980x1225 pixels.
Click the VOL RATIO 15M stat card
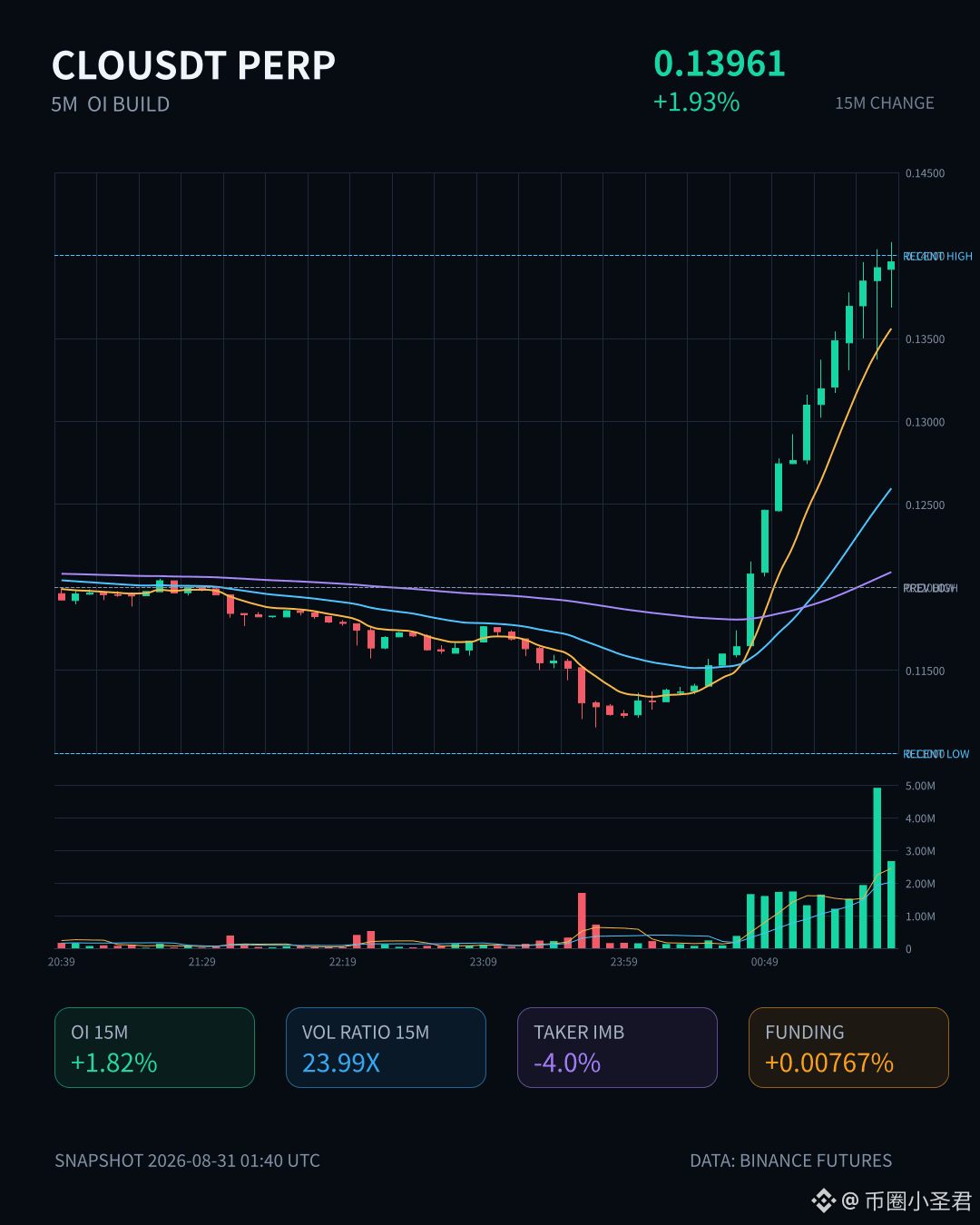click(x=386, y=1047)
